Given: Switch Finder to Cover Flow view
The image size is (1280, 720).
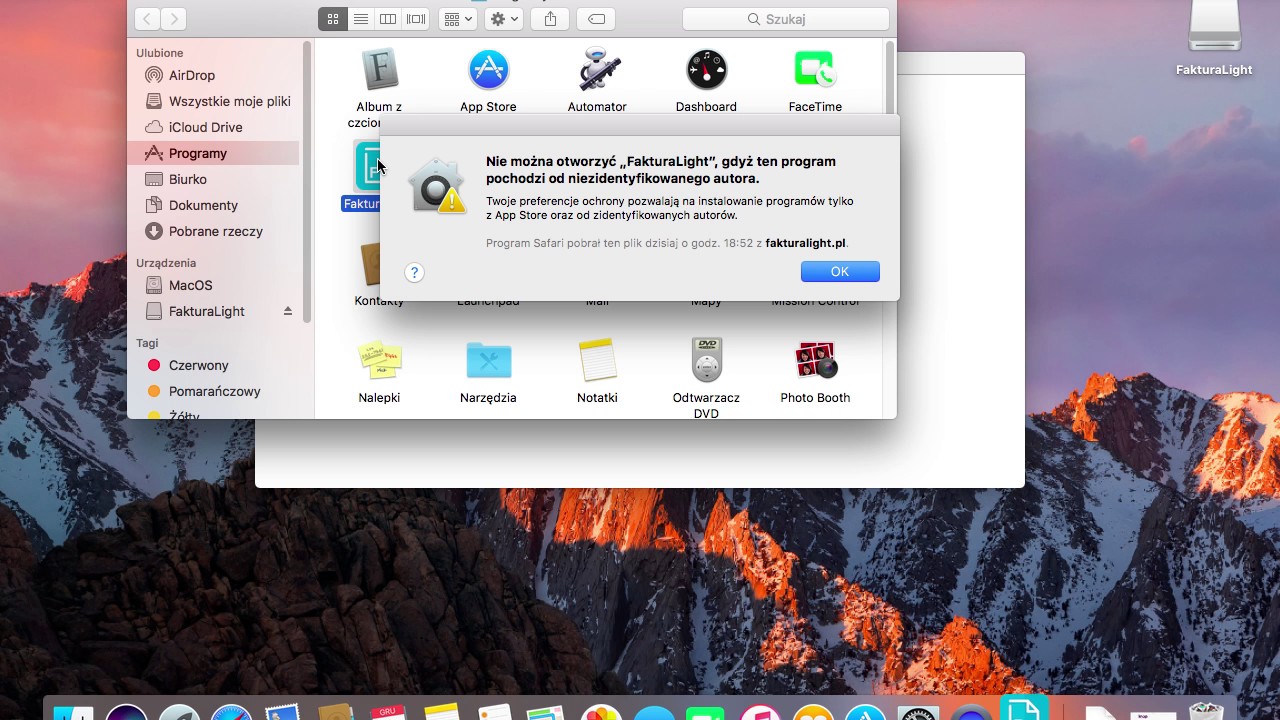Looking at the screenshot, I should coord(416,19).
